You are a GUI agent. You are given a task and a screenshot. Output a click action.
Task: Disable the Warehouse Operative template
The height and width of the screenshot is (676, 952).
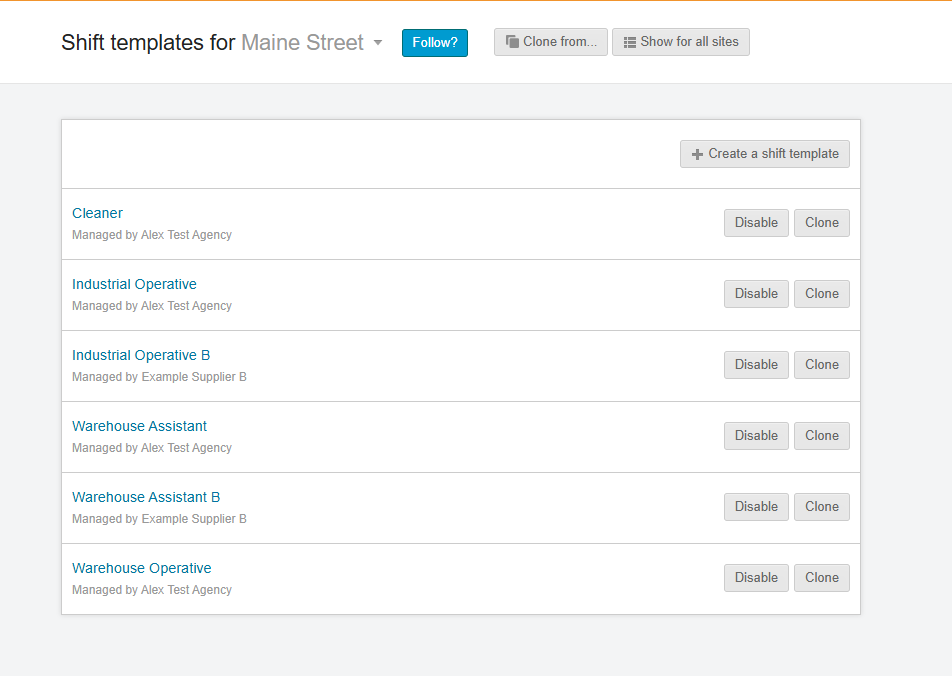(x=756, y=578)
